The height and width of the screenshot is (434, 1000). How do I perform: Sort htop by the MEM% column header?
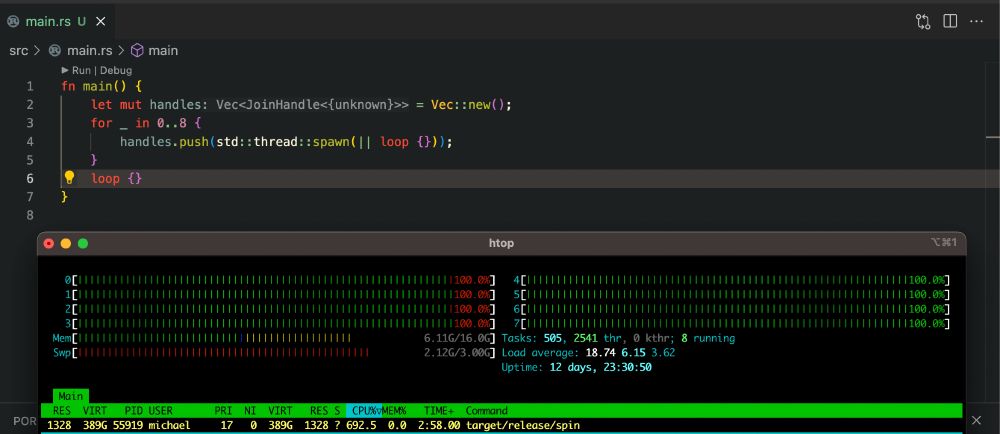coord(394,411)
